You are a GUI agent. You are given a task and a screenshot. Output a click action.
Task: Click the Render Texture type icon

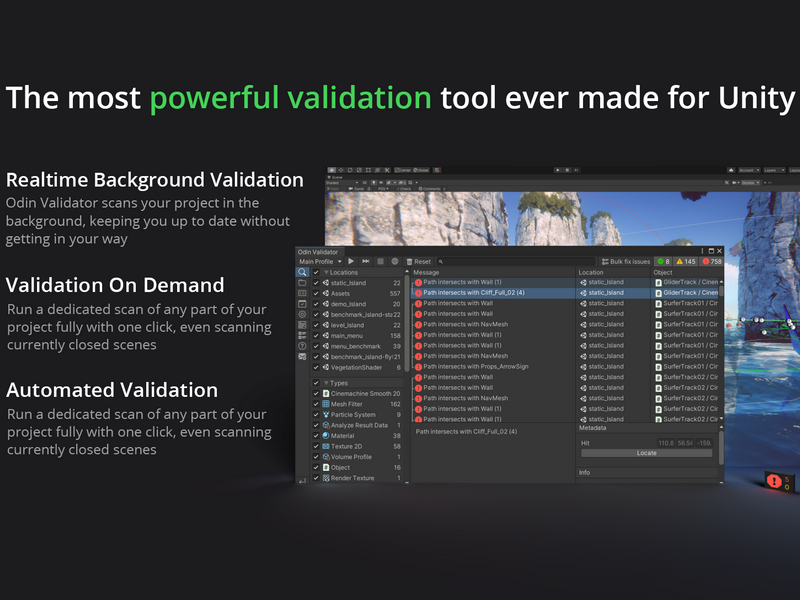click(326, 478)
